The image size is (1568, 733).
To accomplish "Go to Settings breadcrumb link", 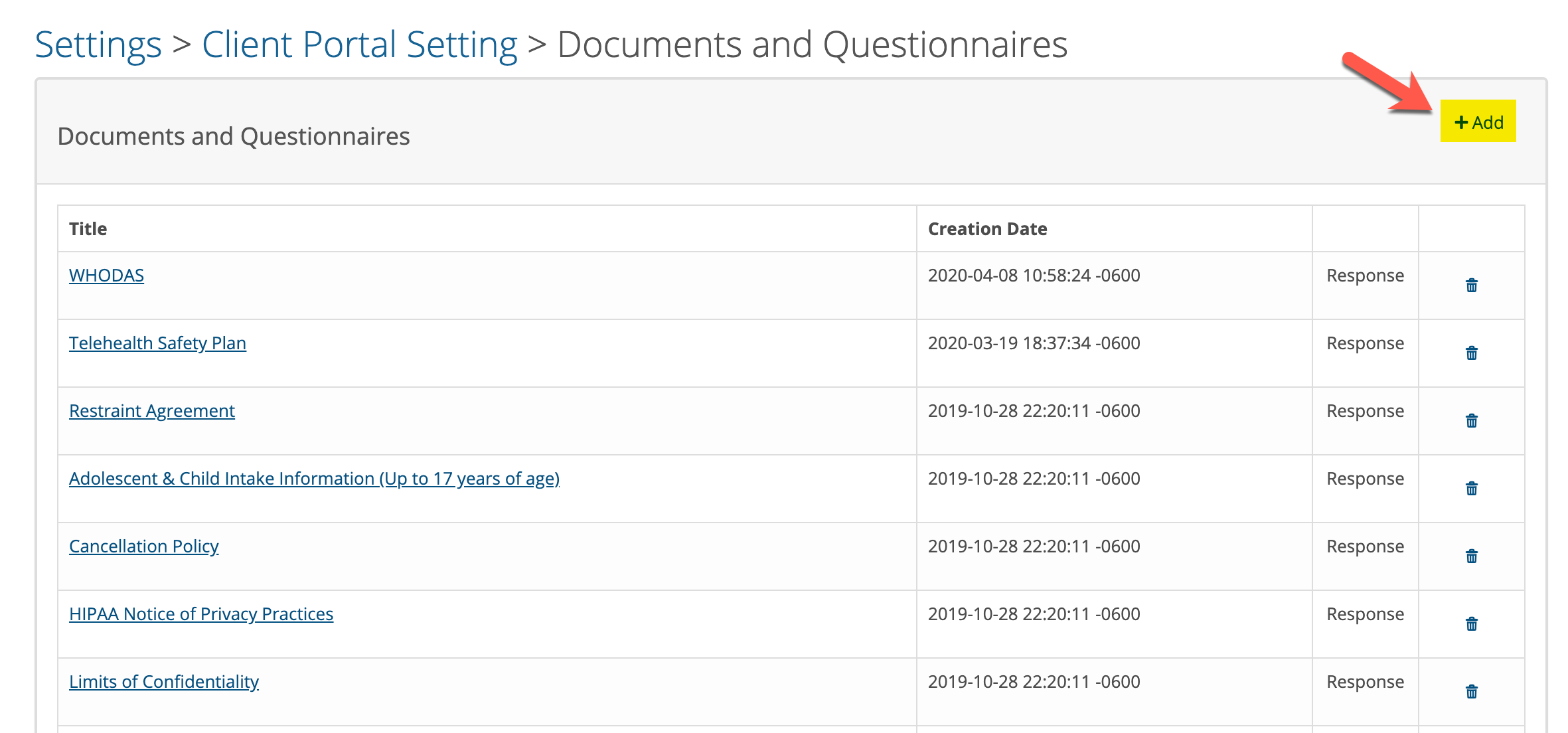I will coord(98,45).
